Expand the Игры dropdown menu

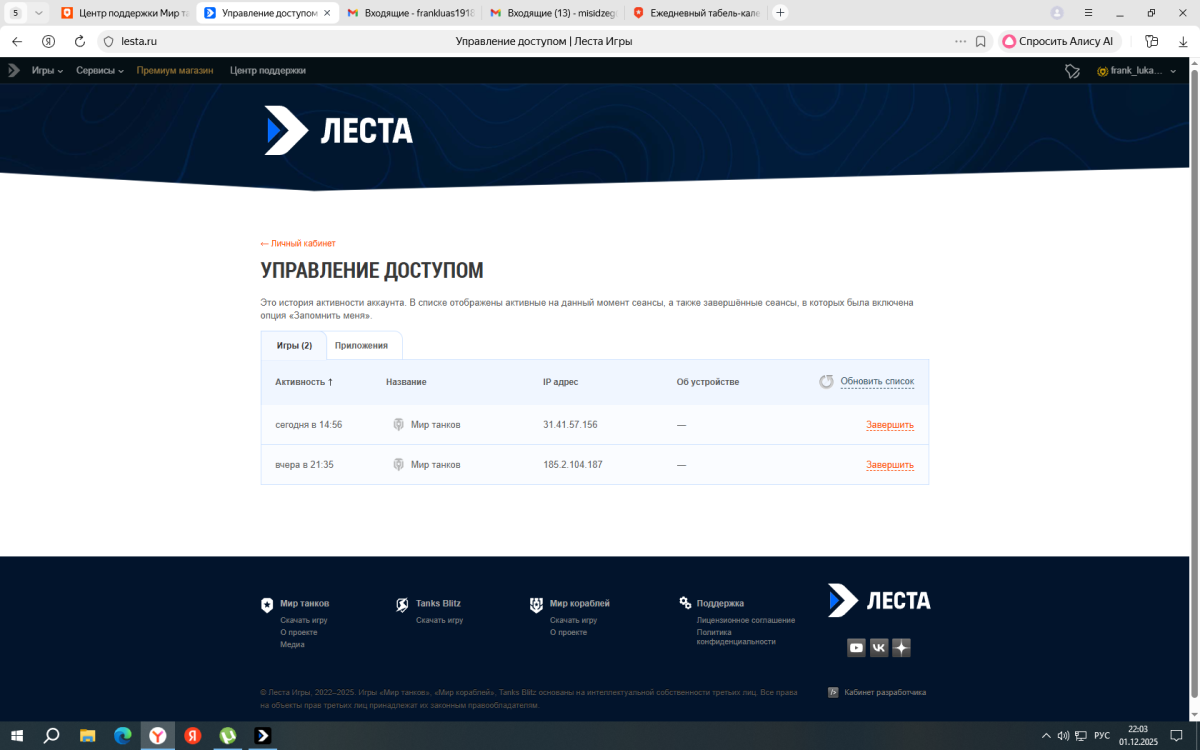[47, 71]
